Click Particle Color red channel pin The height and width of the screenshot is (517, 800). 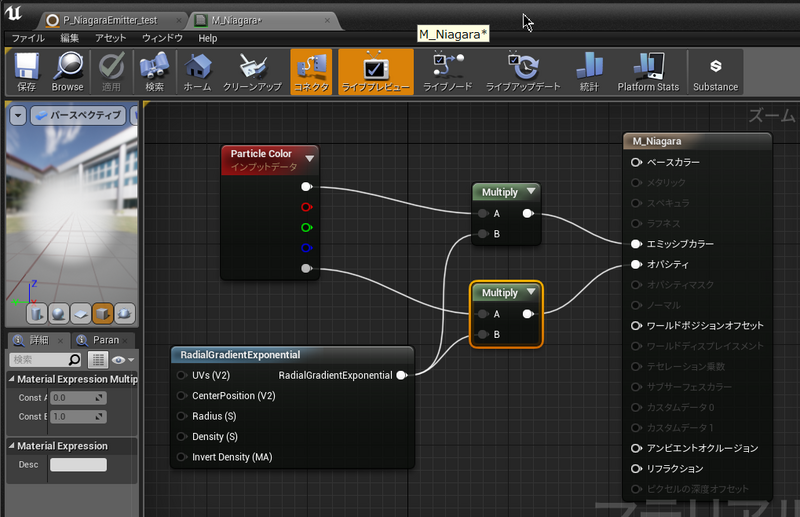coord(306,207)
